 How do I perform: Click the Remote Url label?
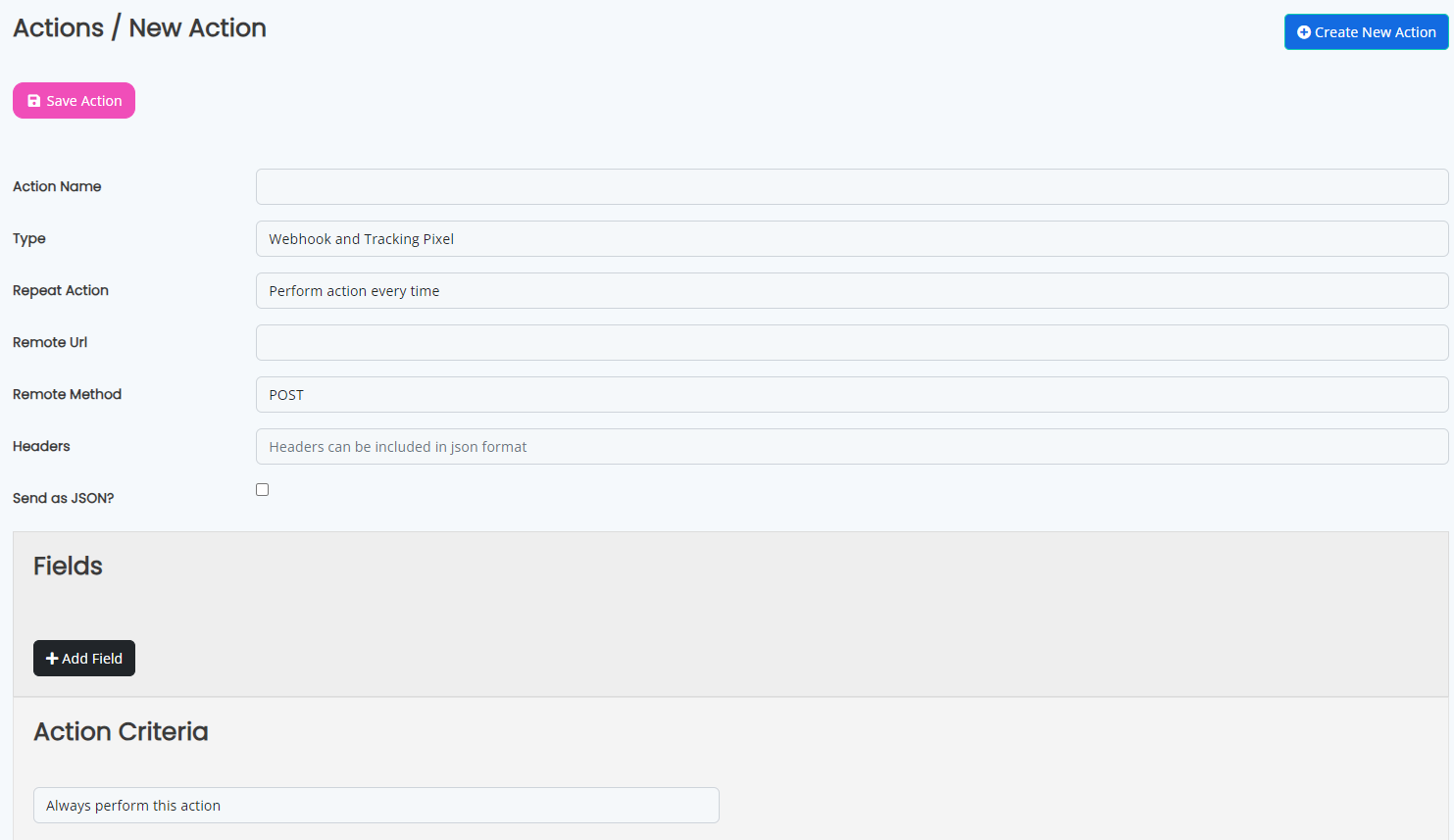click(50, 342)
